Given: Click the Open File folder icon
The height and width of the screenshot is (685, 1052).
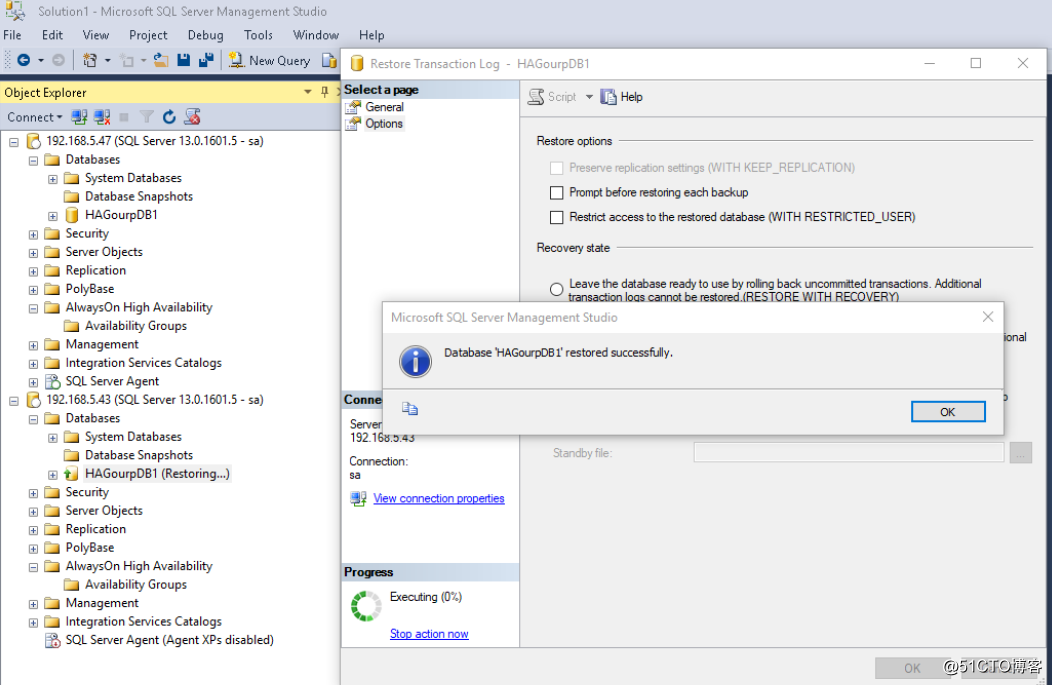Looking at the screenshot, I should pyautogui.click(x=161, y=60).
